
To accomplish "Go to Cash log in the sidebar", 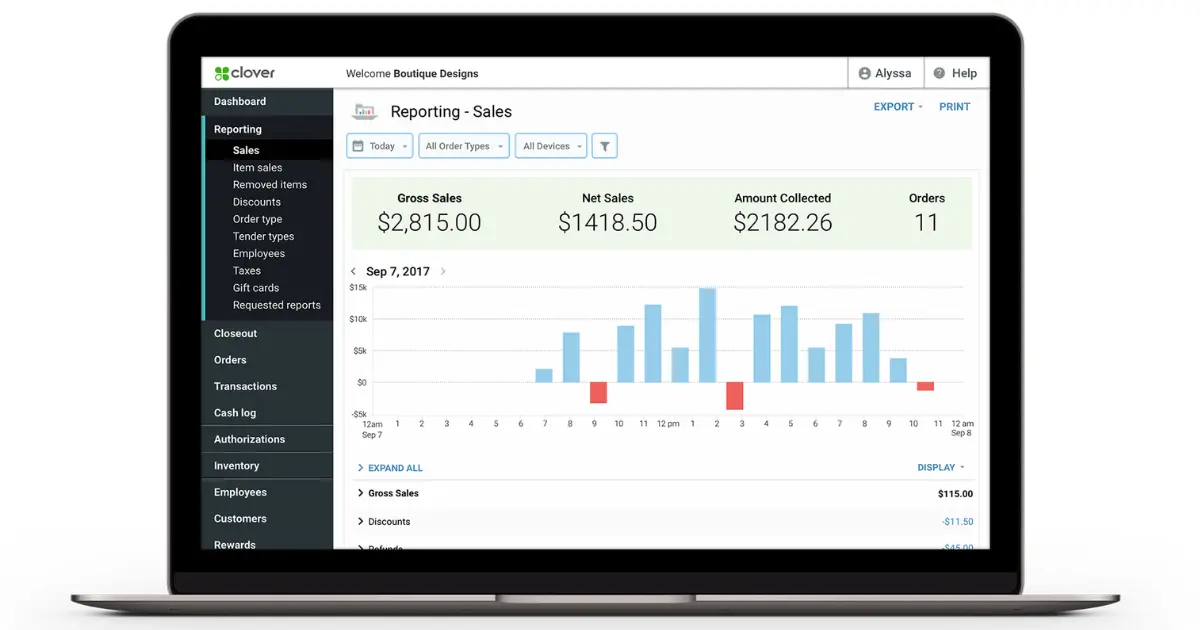I will pos(235,413).
